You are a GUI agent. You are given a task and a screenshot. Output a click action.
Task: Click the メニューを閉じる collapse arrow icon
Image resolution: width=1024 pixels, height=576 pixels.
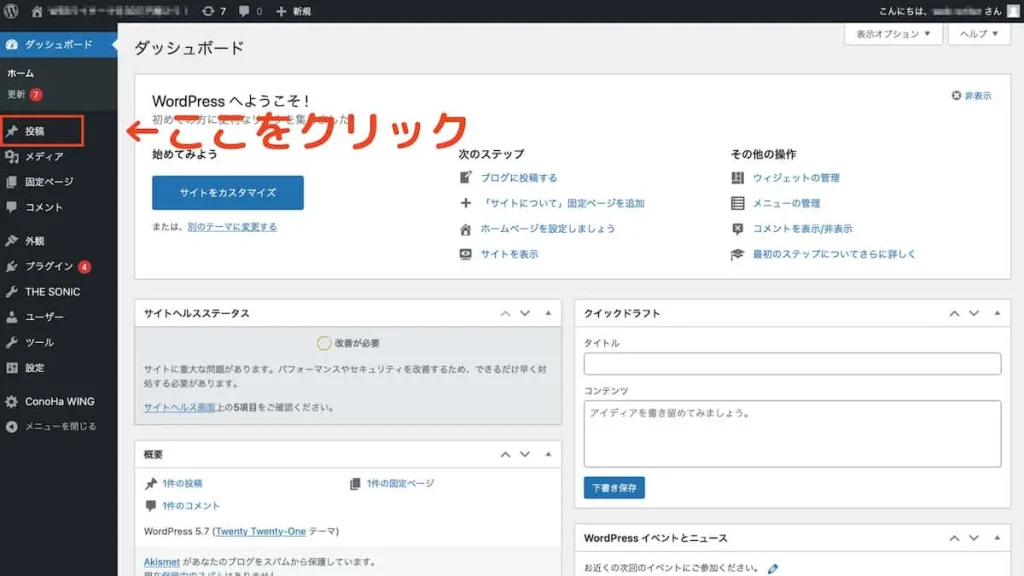pos(12,426)
